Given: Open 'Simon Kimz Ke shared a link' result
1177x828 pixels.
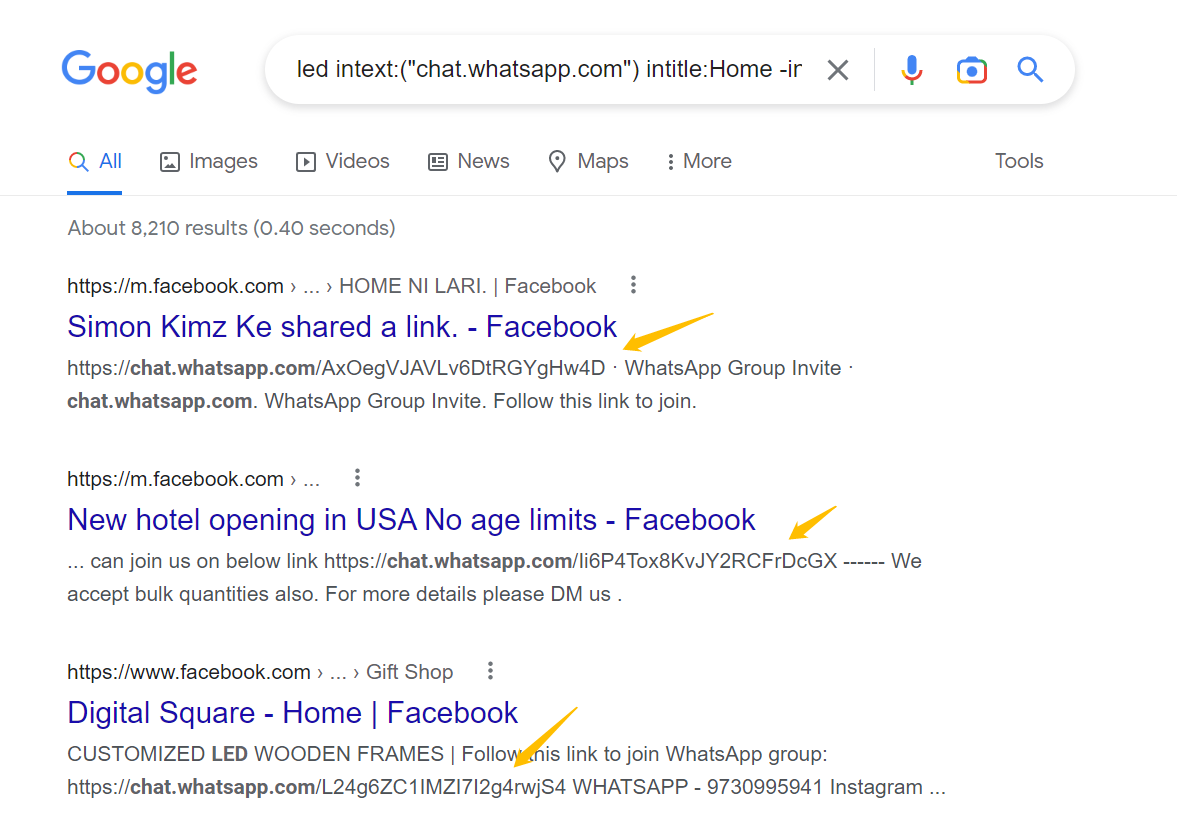Looking at the screenshot, I should (x=342, y=327).
